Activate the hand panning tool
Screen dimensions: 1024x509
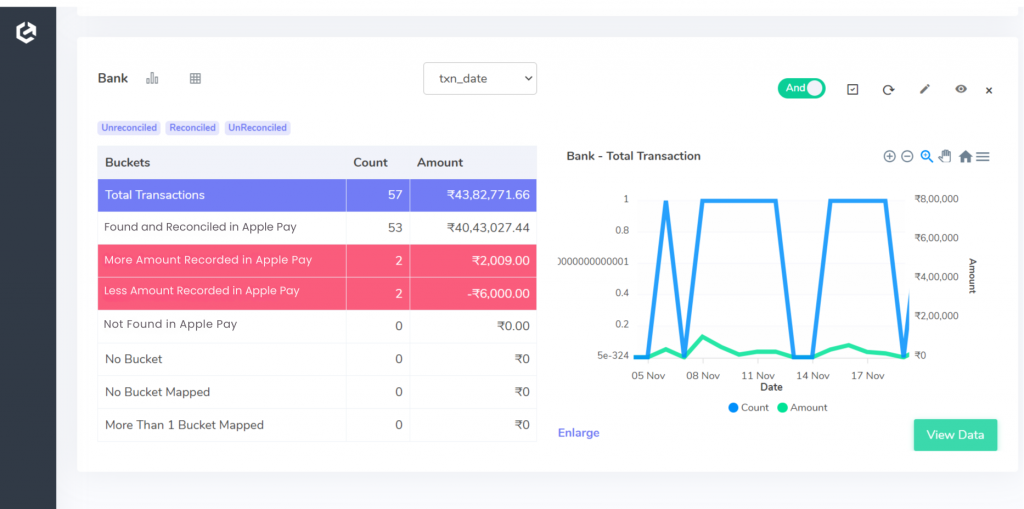945,156
